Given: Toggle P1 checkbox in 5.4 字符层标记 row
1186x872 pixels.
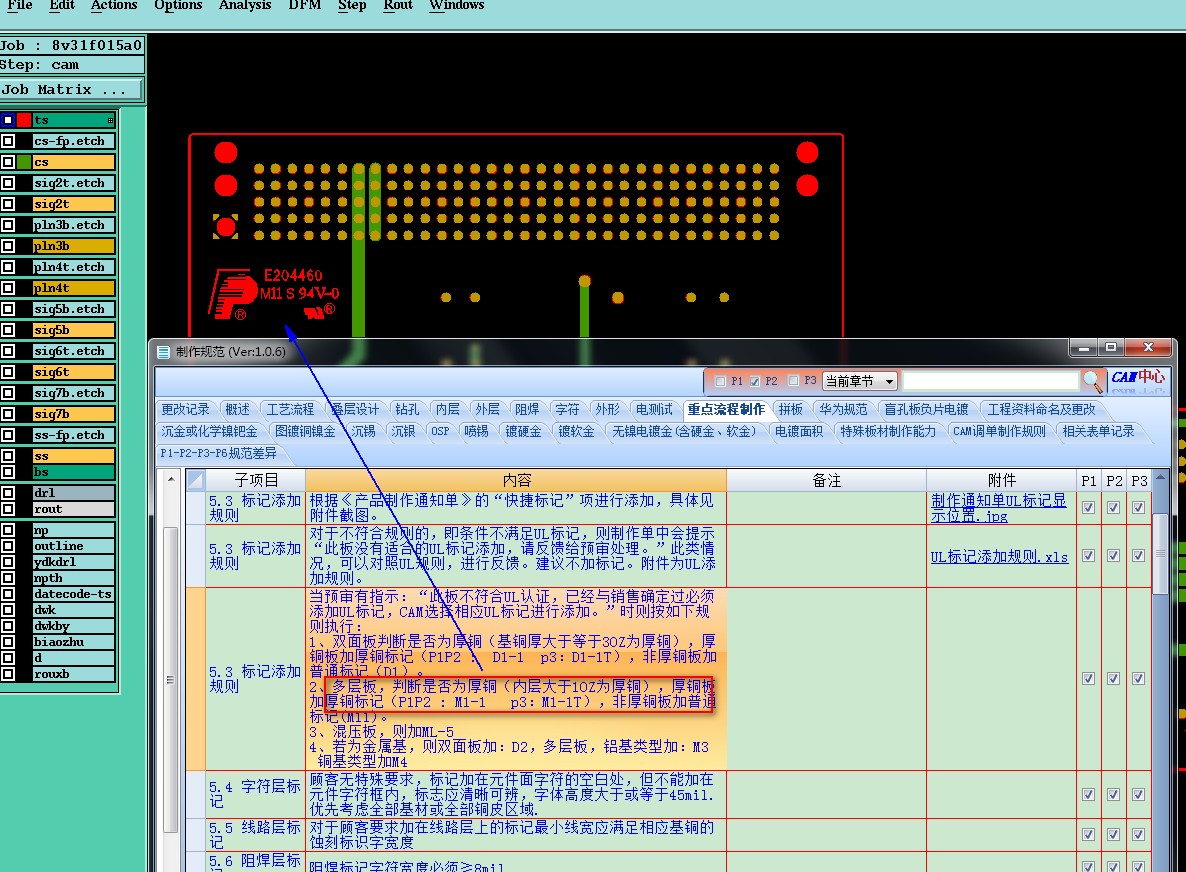Looking at the screenshot, I should (1088, 794).
